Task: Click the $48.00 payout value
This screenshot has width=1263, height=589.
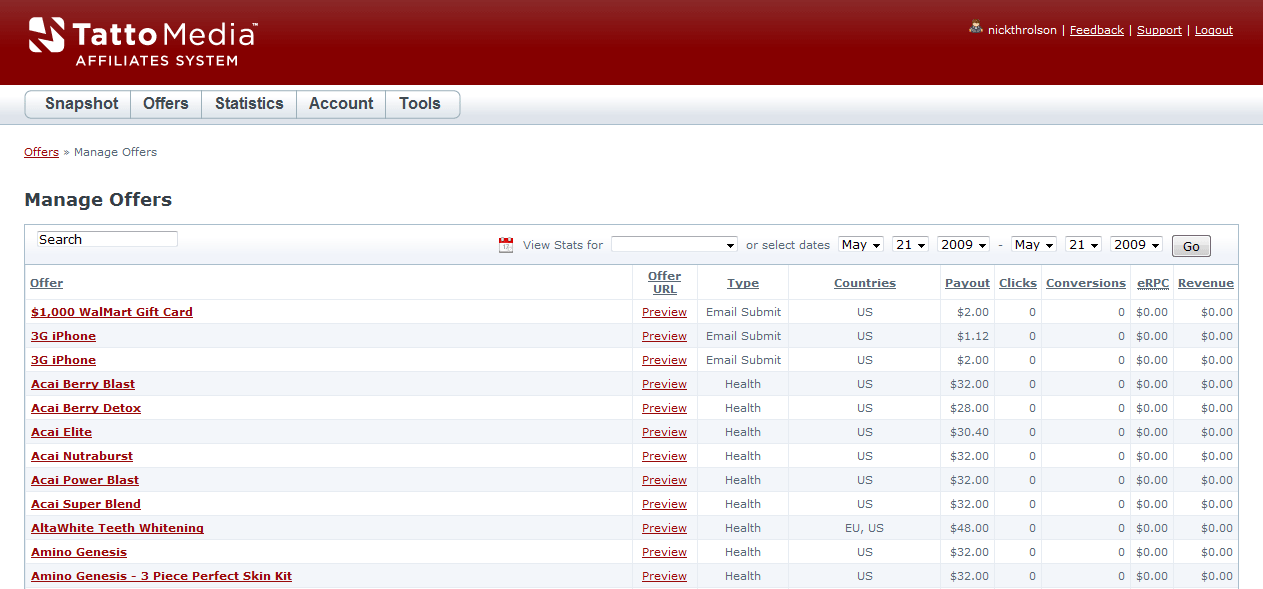Action: [x=969, y=528]
